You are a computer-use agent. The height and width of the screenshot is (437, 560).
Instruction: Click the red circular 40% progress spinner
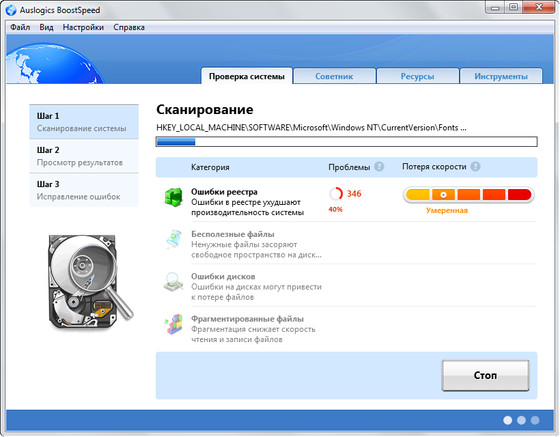tap(336, 194)
